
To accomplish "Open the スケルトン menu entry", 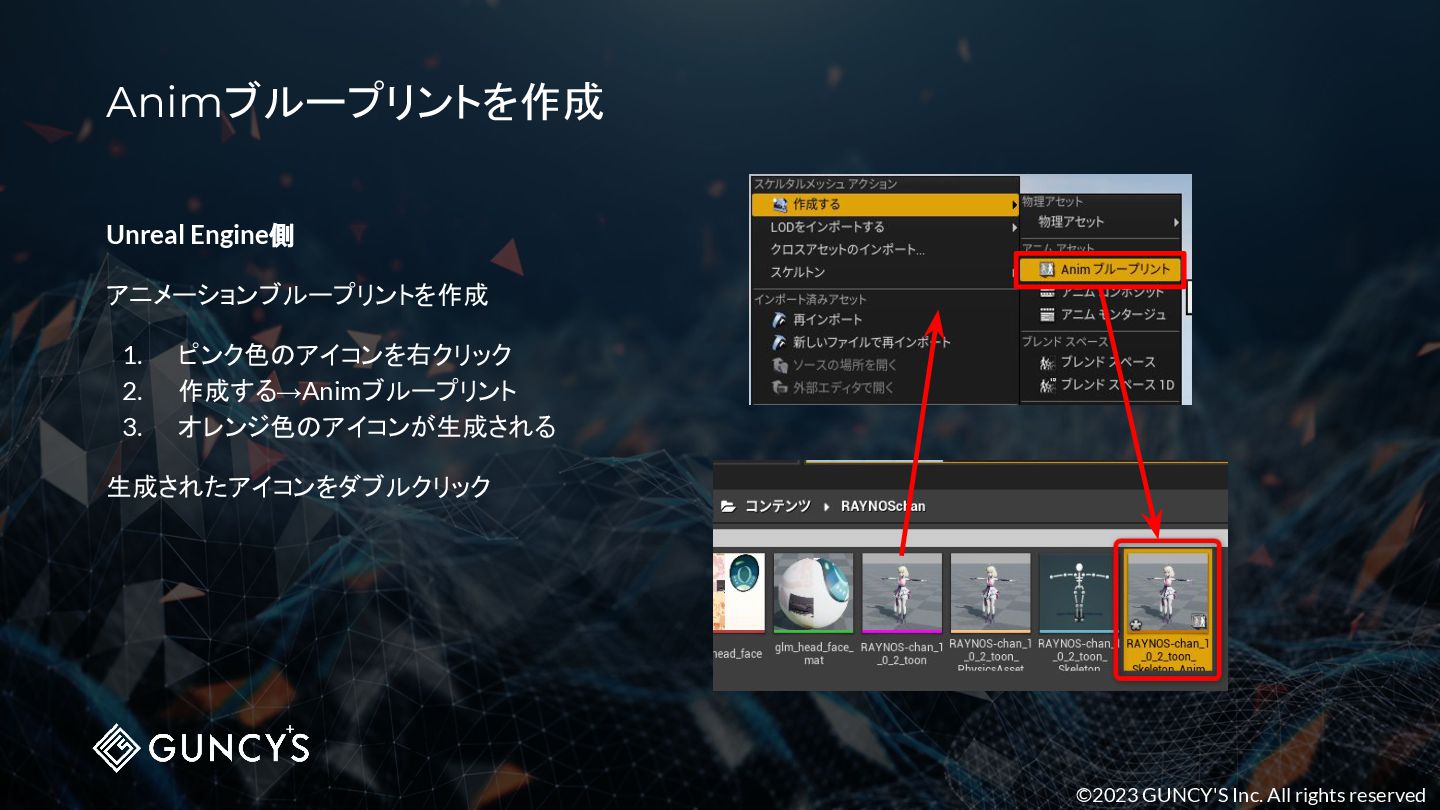I will [x=884, y=272].
